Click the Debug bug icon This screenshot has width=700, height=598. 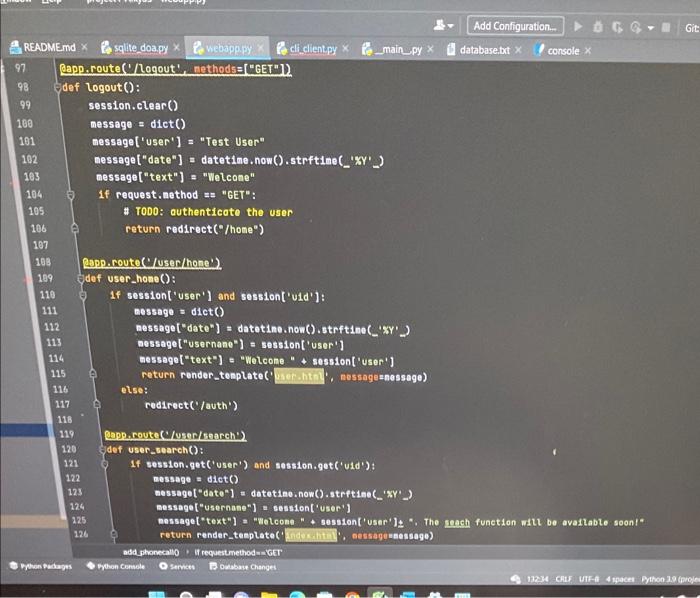(598, 27)
